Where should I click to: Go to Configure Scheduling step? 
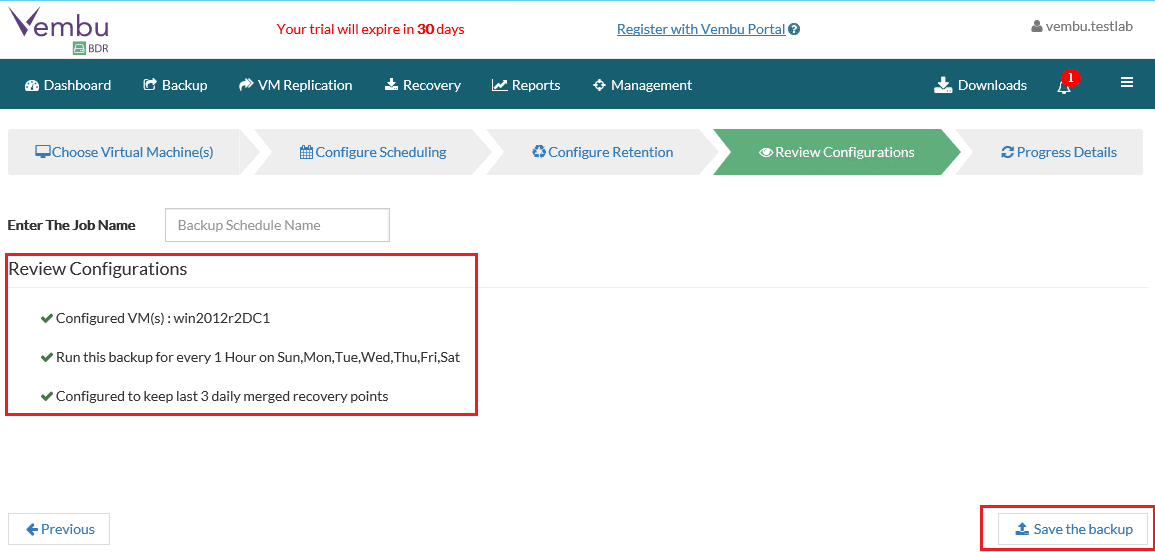tap(373, 152)
